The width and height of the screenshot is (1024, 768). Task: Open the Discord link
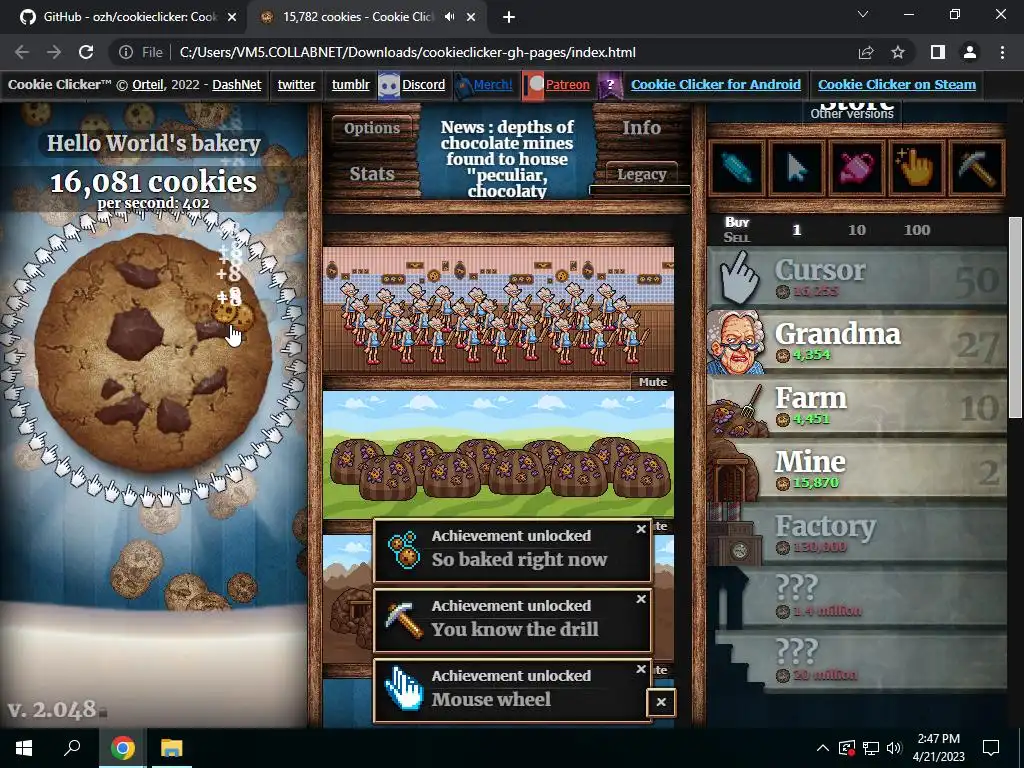[423, 84]
